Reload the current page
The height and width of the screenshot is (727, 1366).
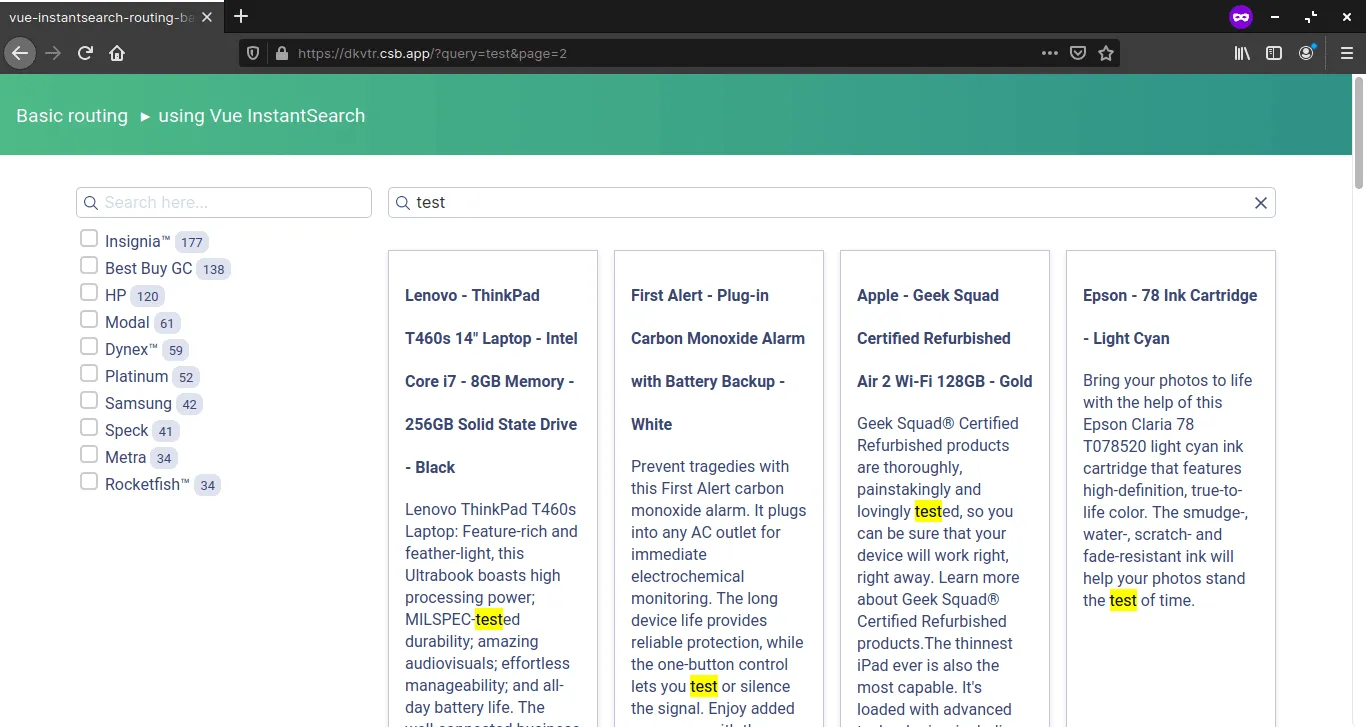(x=85, y=53)
